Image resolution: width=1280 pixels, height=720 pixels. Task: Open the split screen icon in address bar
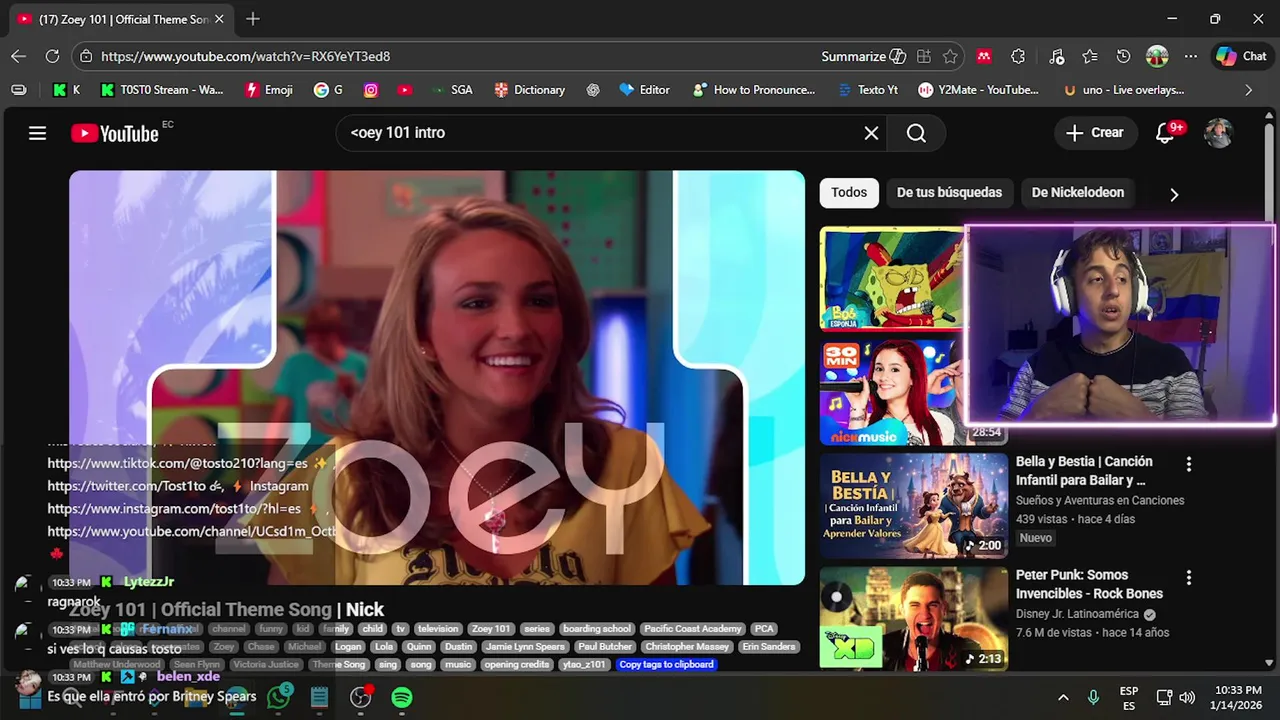point(923,57)
